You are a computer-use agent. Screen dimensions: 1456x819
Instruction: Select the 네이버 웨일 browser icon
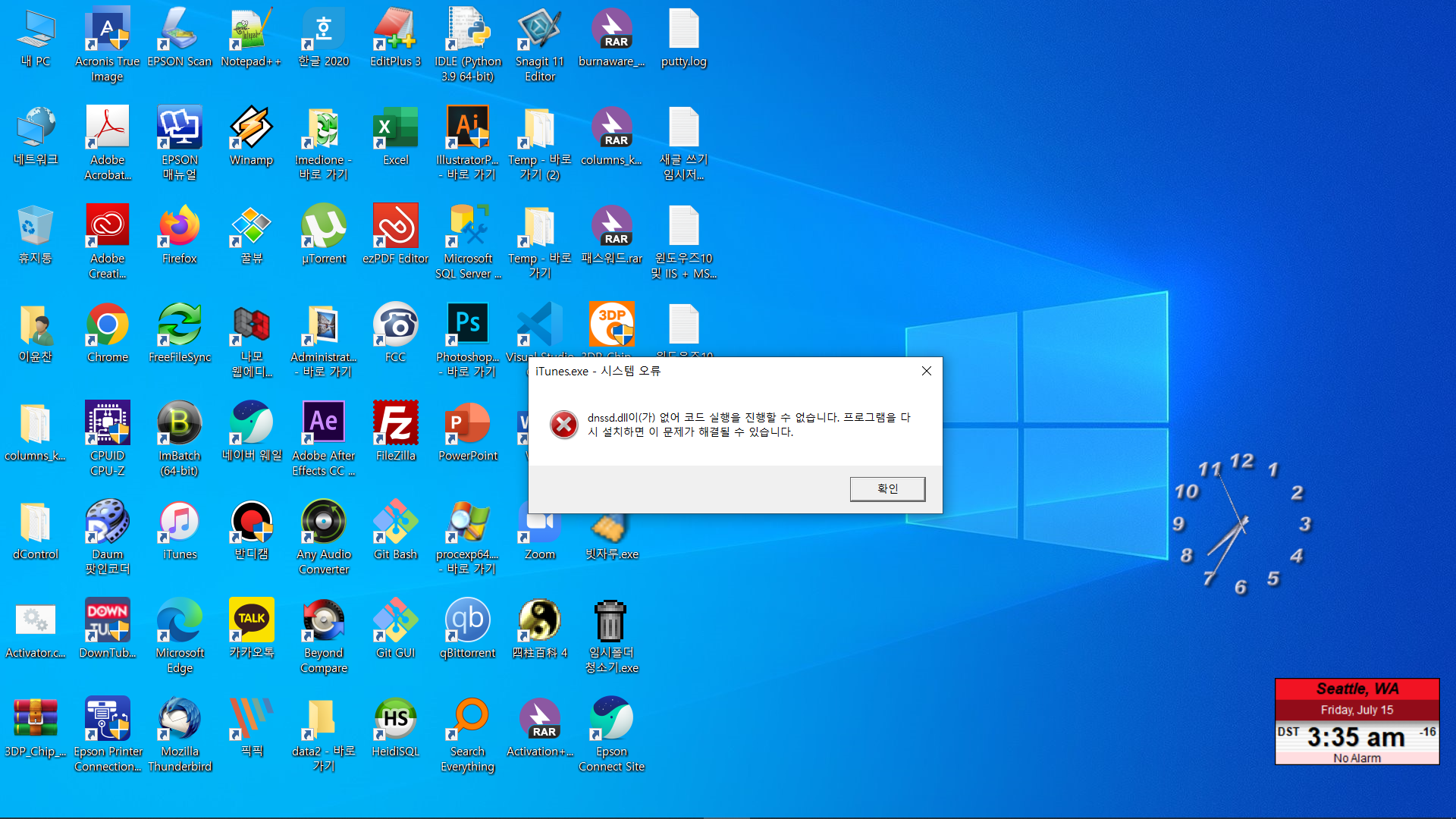(251, 433)
